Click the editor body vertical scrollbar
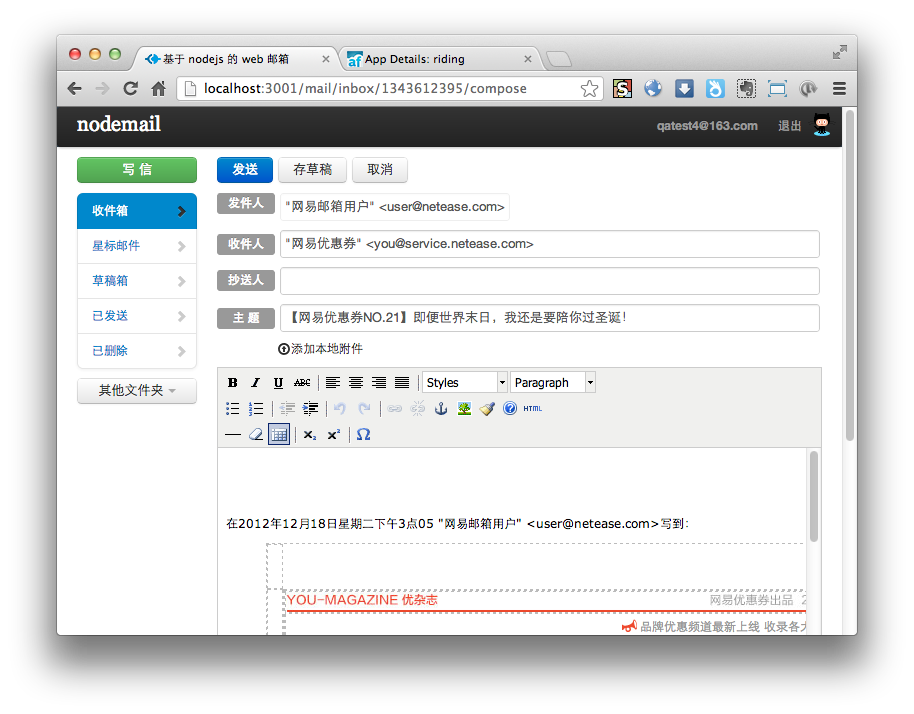914x714 pixels. [x=814, y=497]
